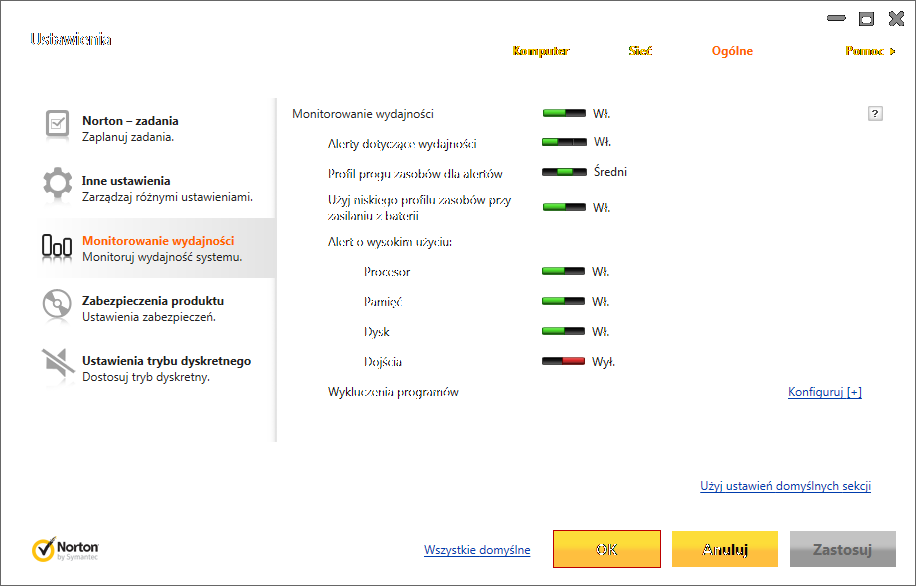916x586 pixels.
Task: Click the Norton zadania checklist icon
Action: coord(57,124)
